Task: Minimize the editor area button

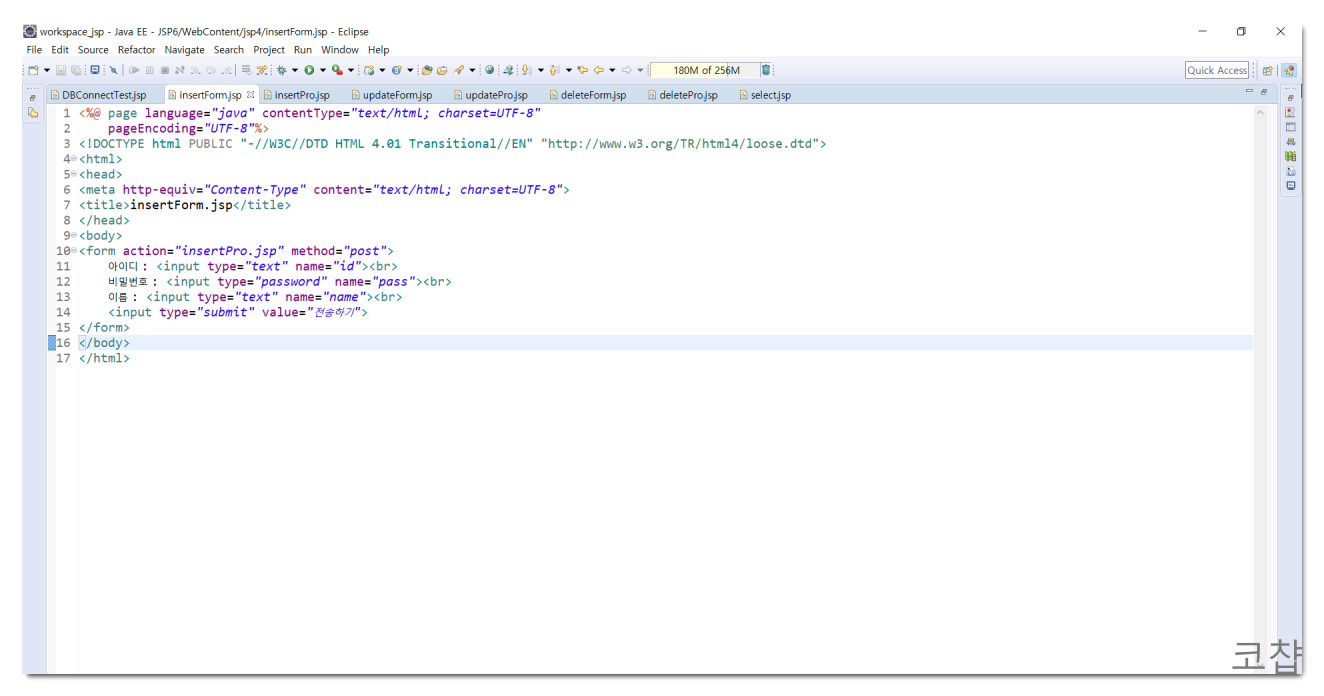Action: 1249,91
